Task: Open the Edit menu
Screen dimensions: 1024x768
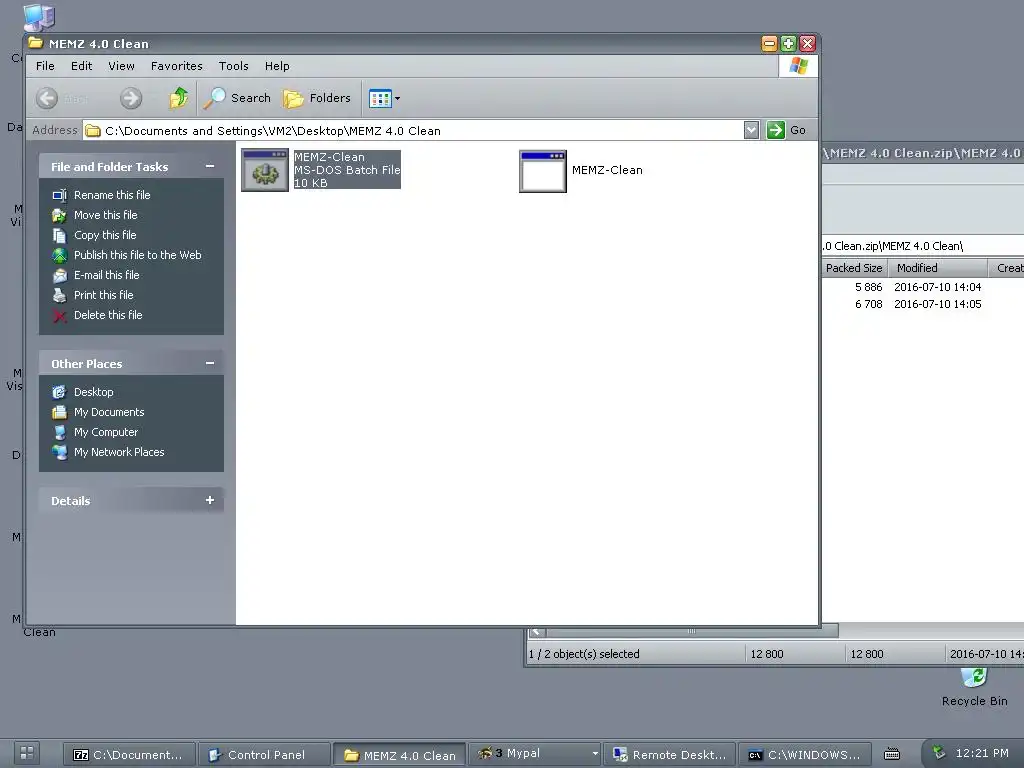Action: [x=82, y=66]
